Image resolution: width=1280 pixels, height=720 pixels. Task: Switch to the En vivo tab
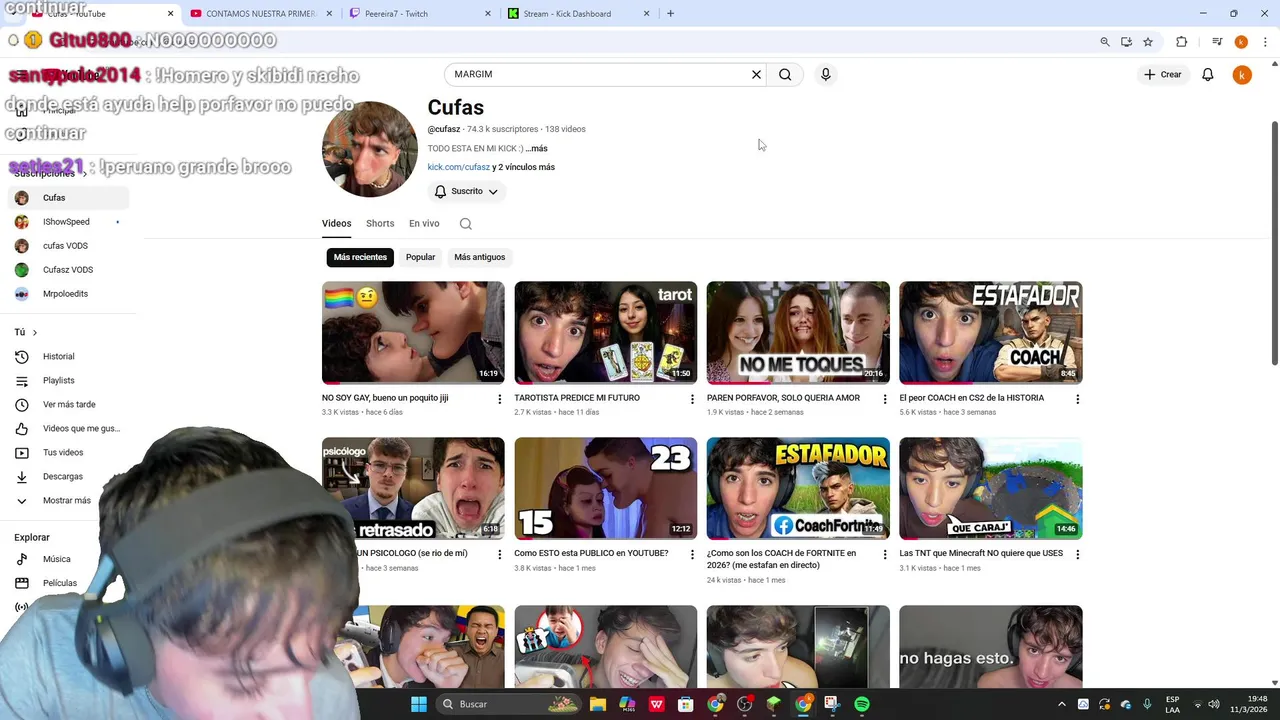tap(424, 224)
